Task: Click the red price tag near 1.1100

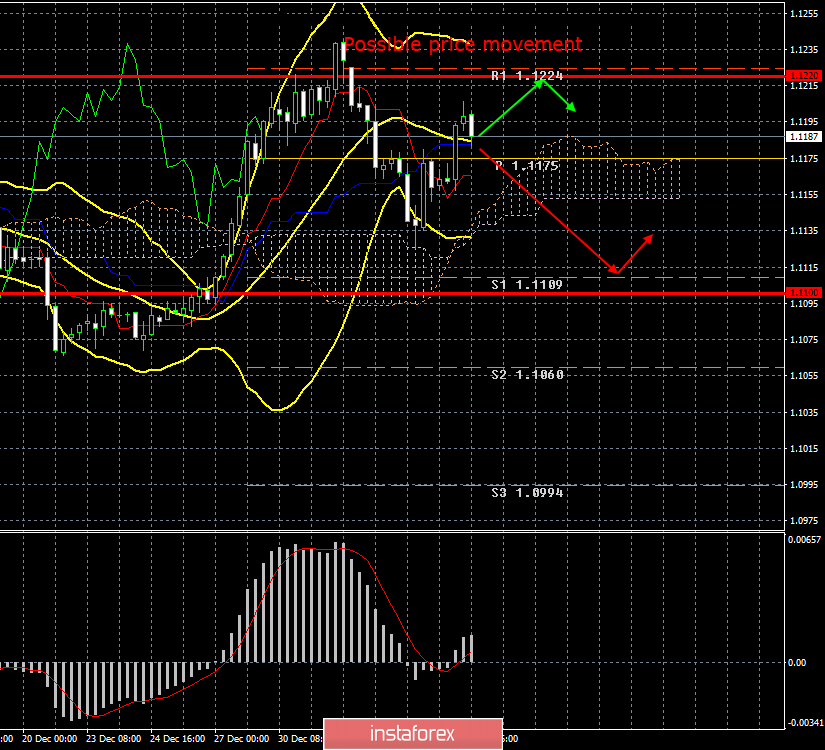Action: point(803,293)
